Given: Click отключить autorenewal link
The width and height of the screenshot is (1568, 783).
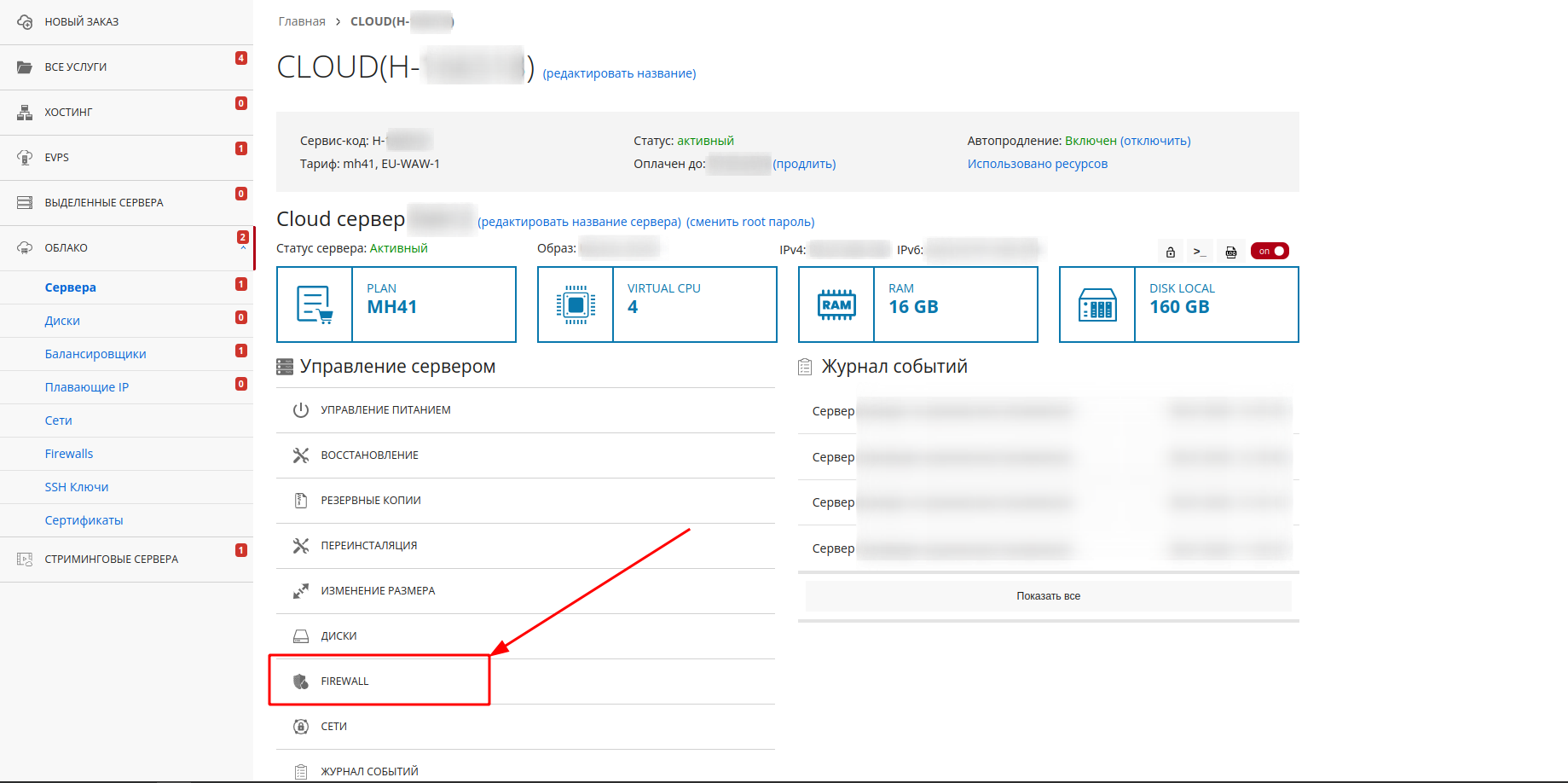Looking at the screenshot, I should pos(1155,141).
